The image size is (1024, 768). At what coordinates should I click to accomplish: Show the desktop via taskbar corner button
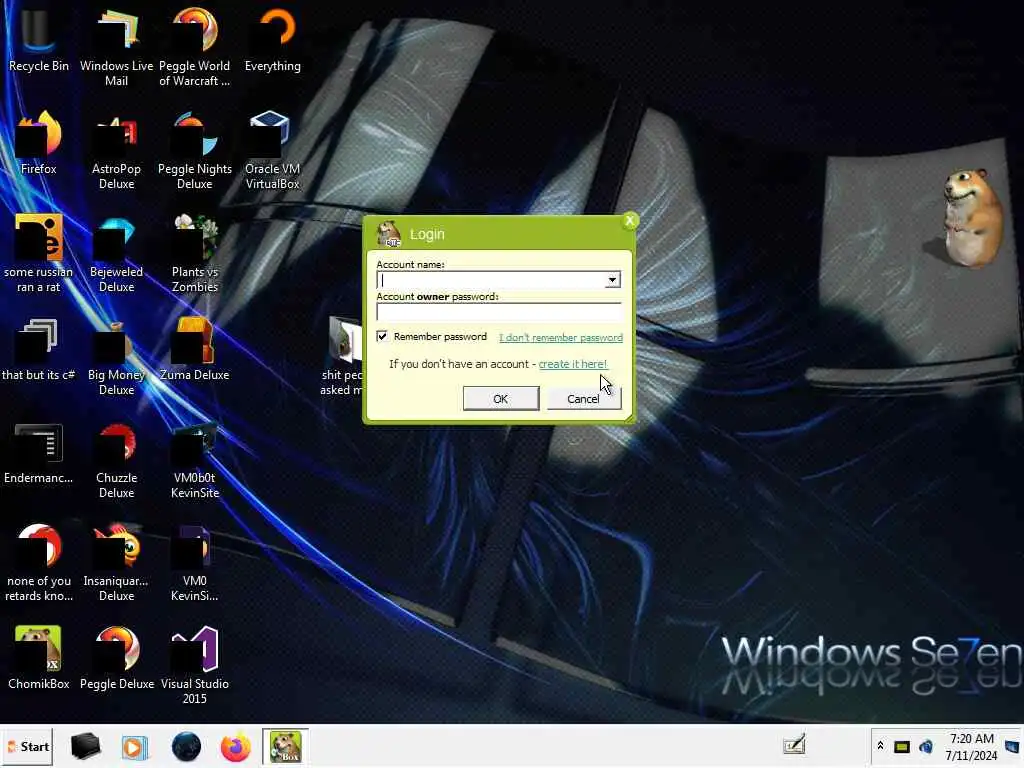1013,746
